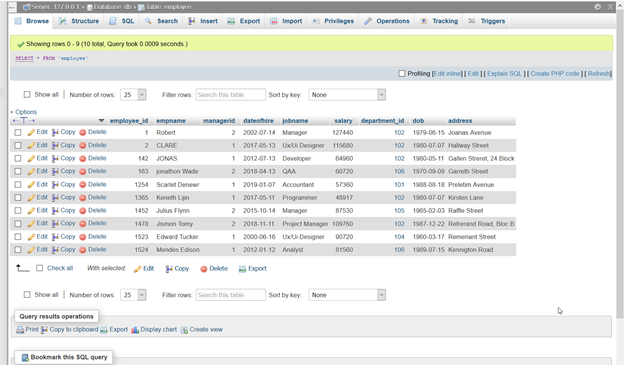Click the Copy to clipboard icon

tap(45, 330)
